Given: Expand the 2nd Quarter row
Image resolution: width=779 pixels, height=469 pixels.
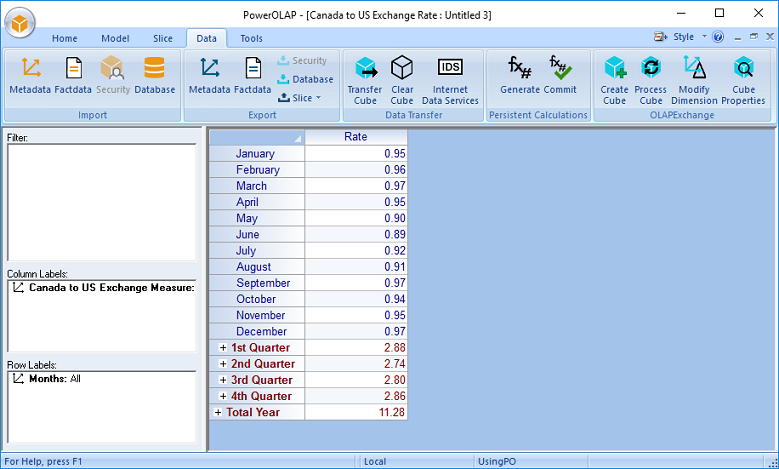Looking at the screenshot, I should [223, 364].
